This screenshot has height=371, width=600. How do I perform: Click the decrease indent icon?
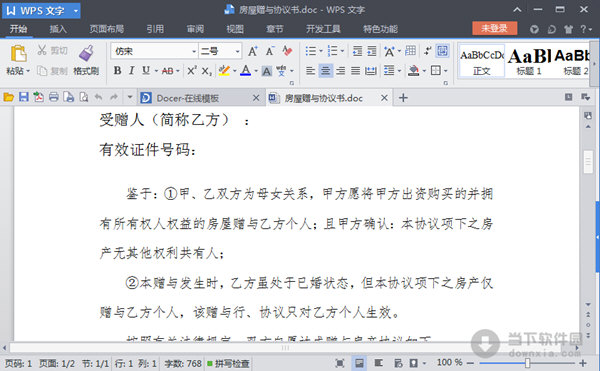pyautogui.click(x=357, y=51)
